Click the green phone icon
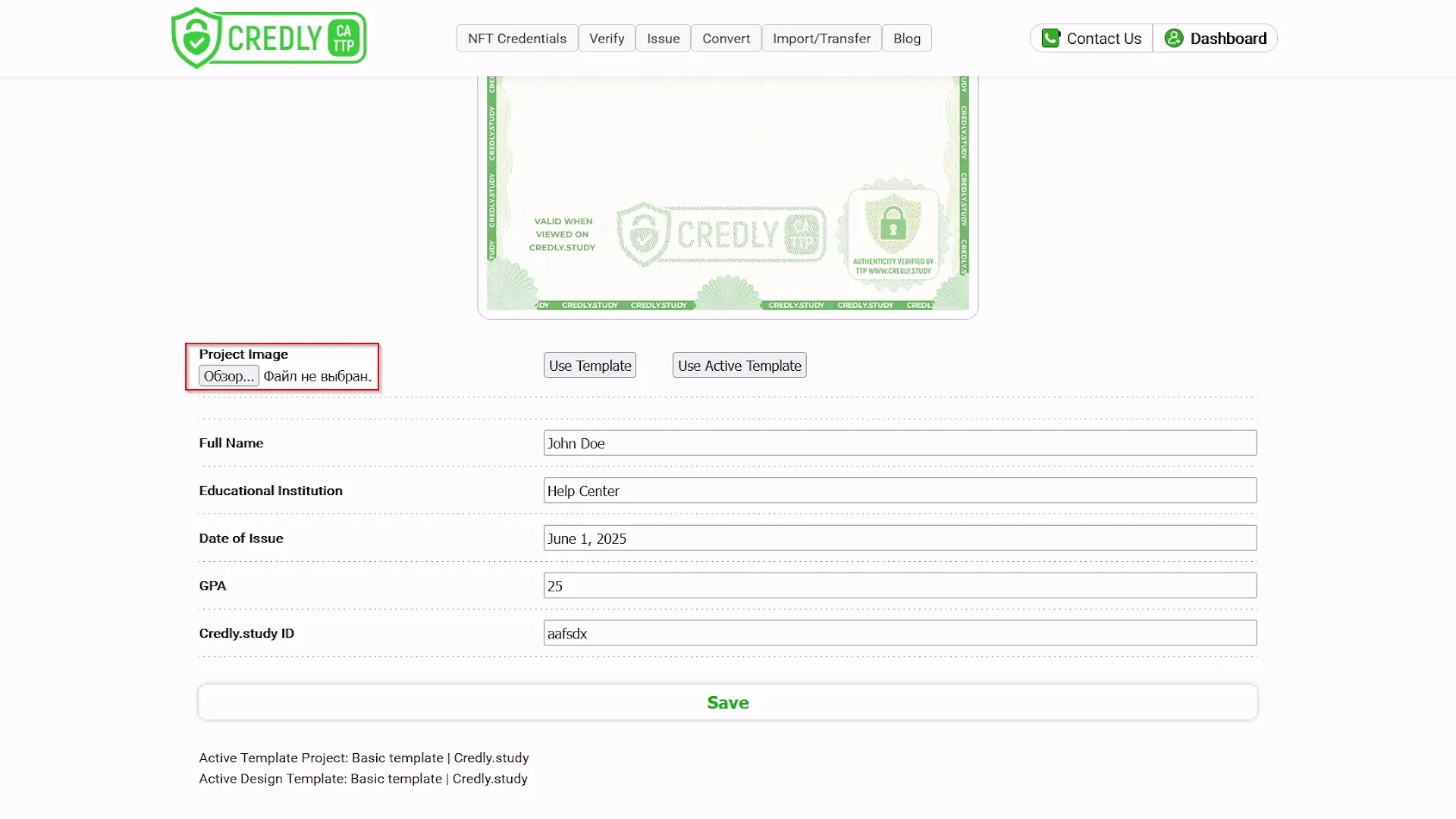1456x819 pixels. [x=1050, y=38]
